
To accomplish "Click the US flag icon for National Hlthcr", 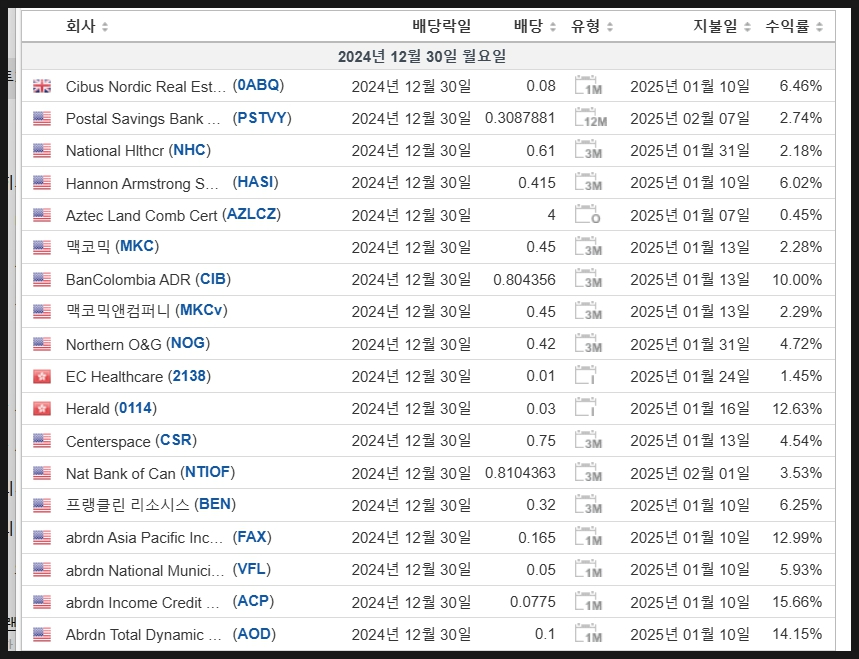I will click(x=42, y=151).
